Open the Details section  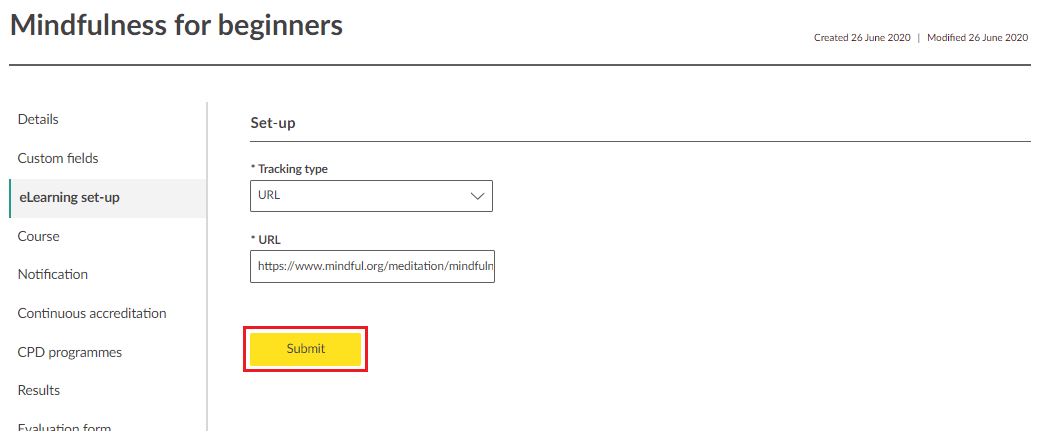tap(38, 120)
